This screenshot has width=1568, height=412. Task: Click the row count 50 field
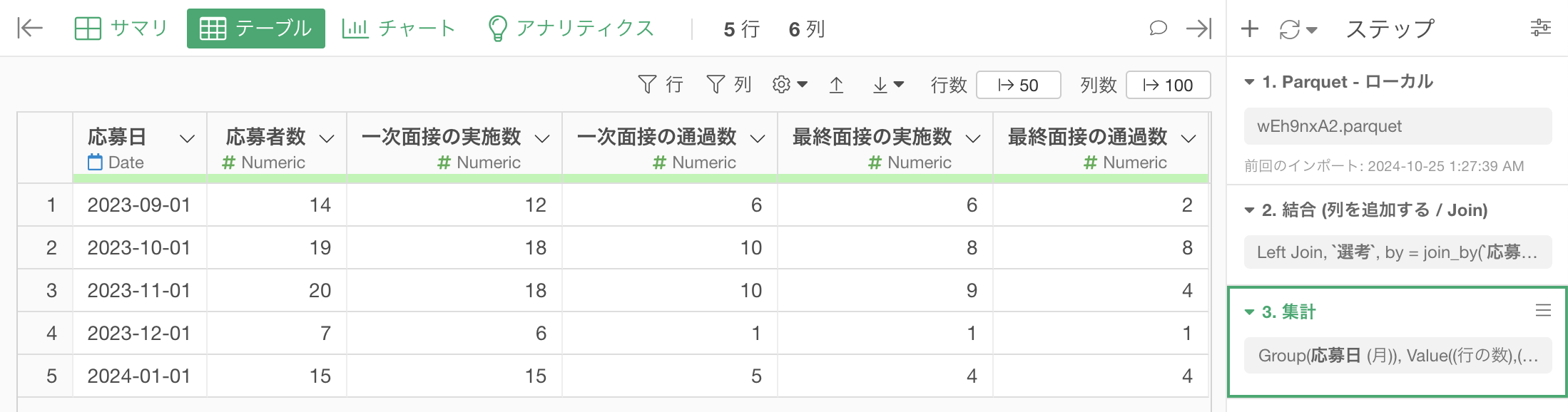tap(1018, 85)
